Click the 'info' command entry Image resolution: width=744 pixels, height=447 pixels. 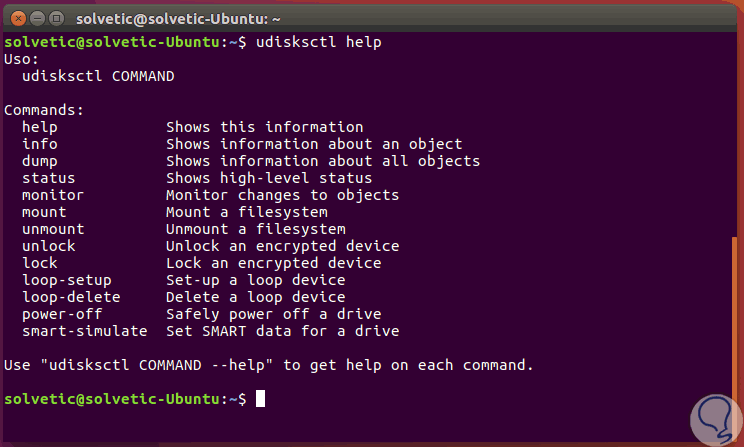(x=40, y=144)
